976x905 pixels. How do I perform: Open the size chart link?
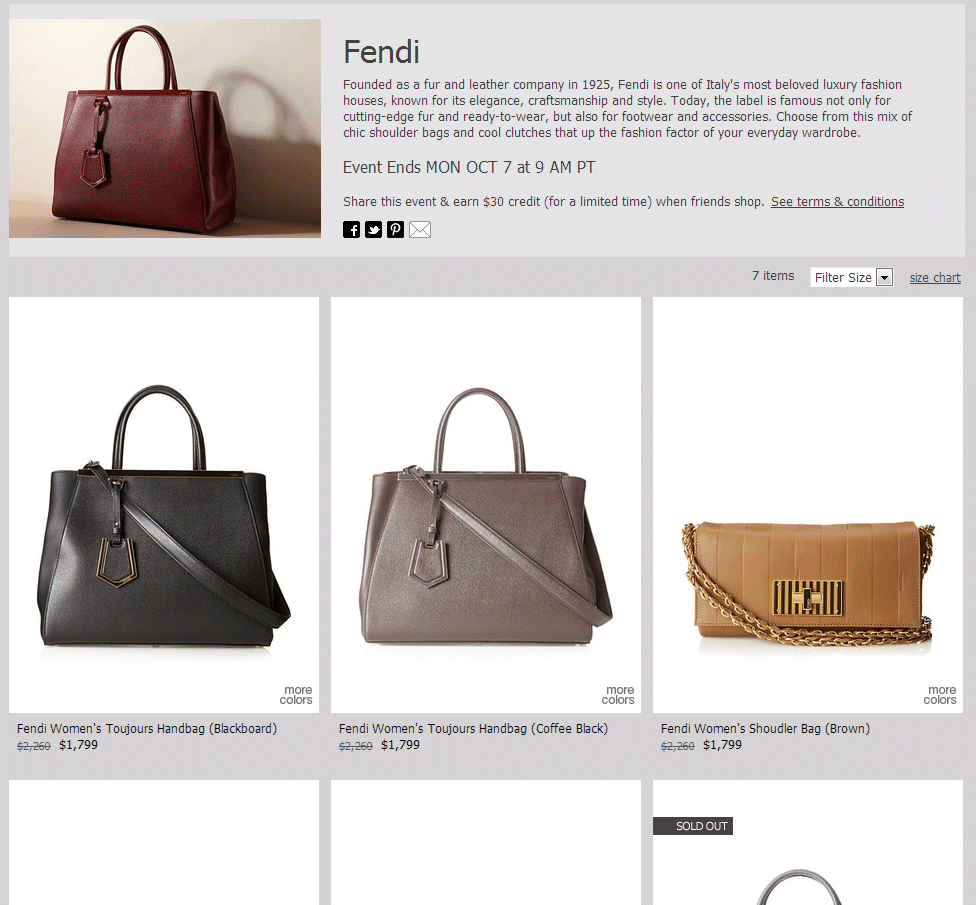935,278
